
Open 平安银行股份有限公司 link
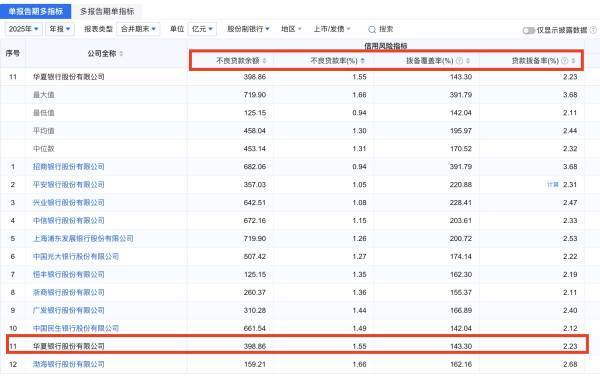[68, 184]
